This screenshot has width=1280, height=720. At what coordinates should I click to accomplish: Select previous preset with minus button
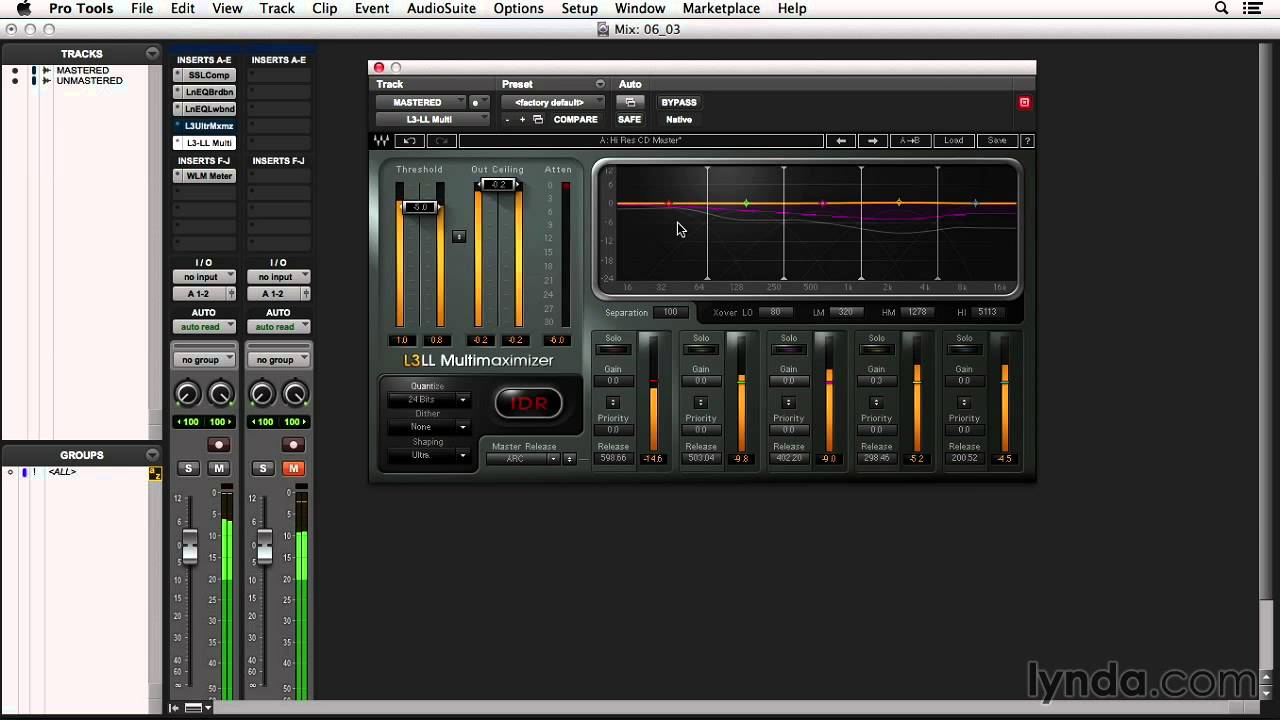click(507, 120)
